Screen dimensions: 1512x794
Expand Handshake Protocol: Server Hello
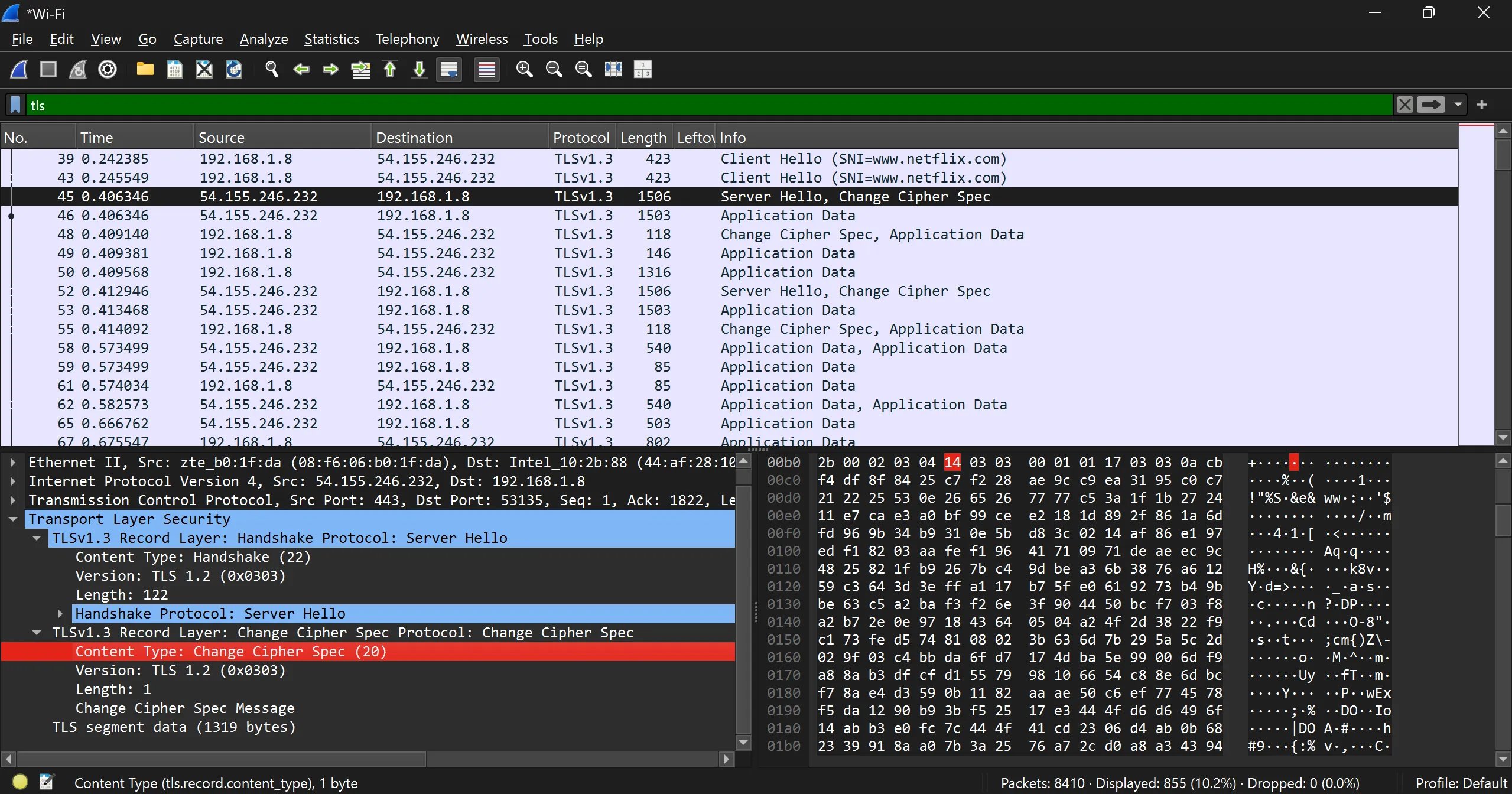(x=60, y=614)
